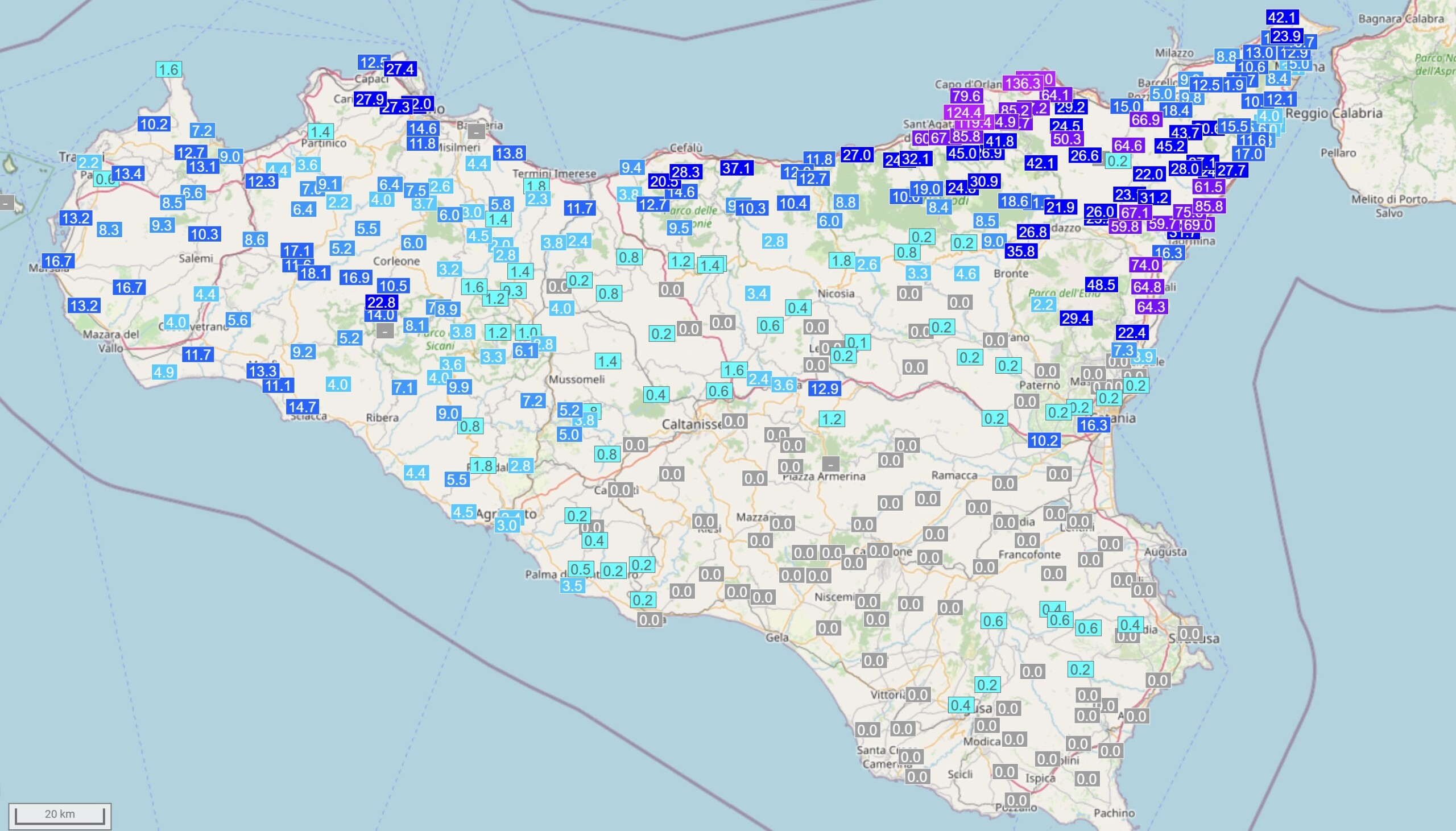The image size is (1456, 831).
Task: Click the 20 km scale bar
Action: click(59, 815)
